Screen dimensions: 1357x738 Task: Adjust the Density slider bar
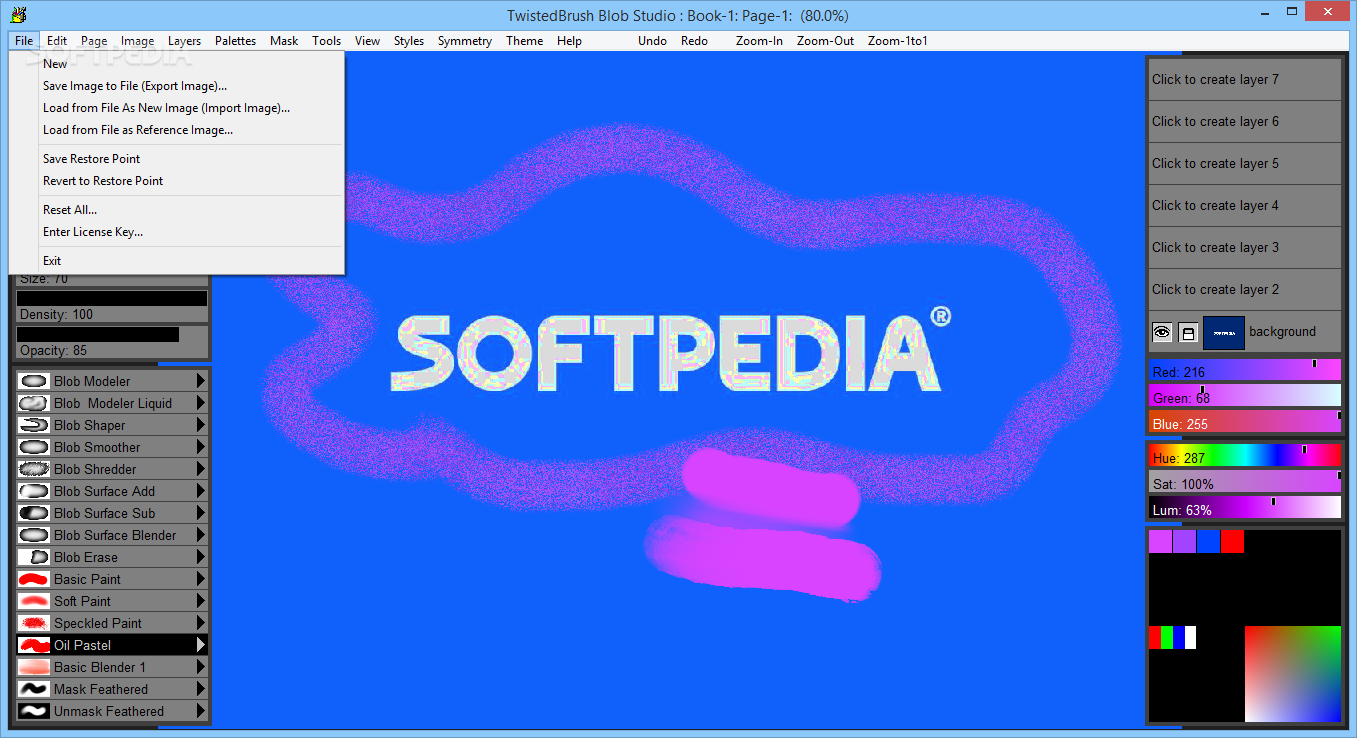[112, 298]
